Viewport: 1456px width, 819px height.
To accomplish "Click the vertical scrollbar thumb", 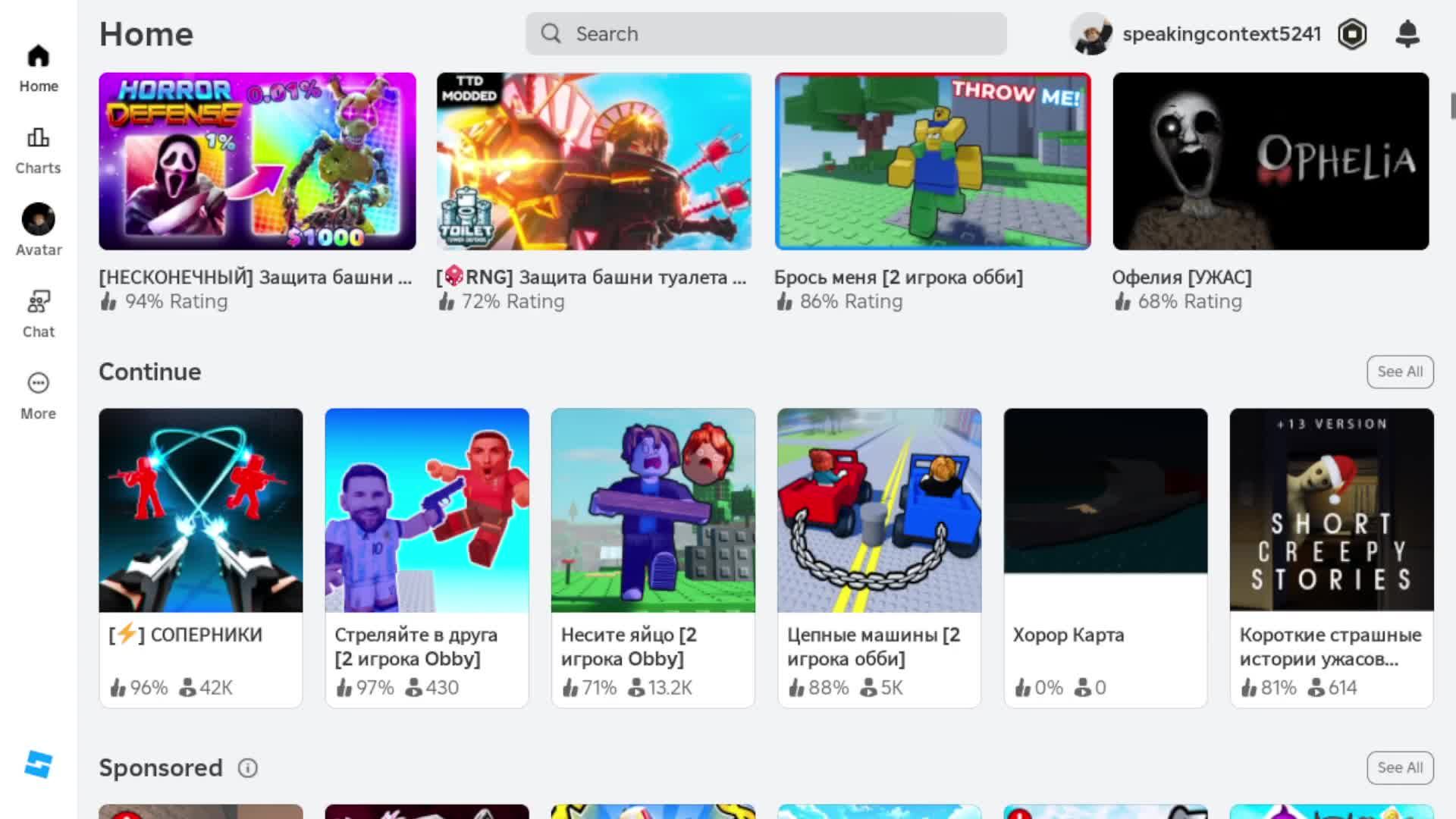I will pyautogui.click(x=1452, y=106).
